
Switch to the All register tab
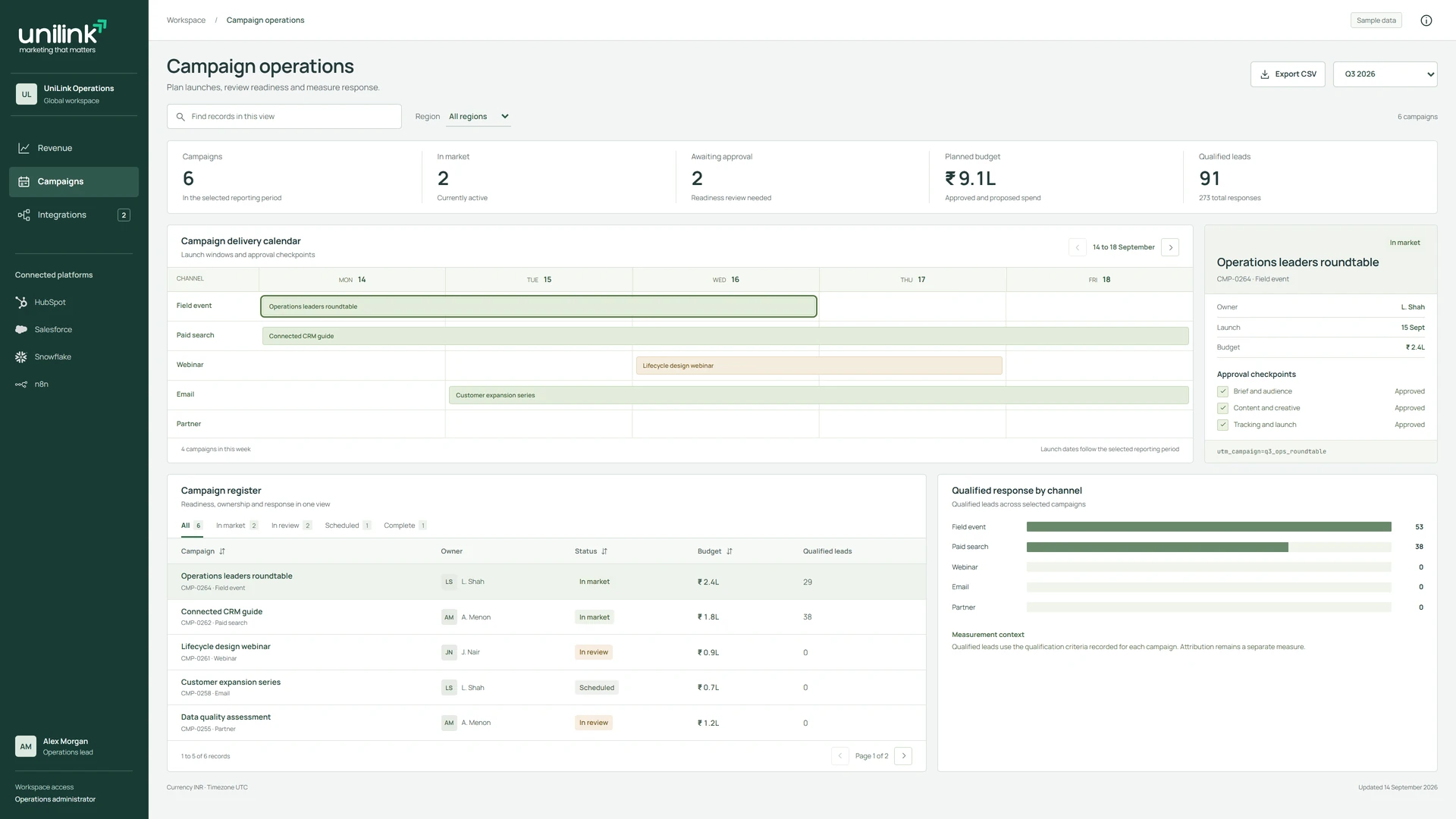(192, 526)
